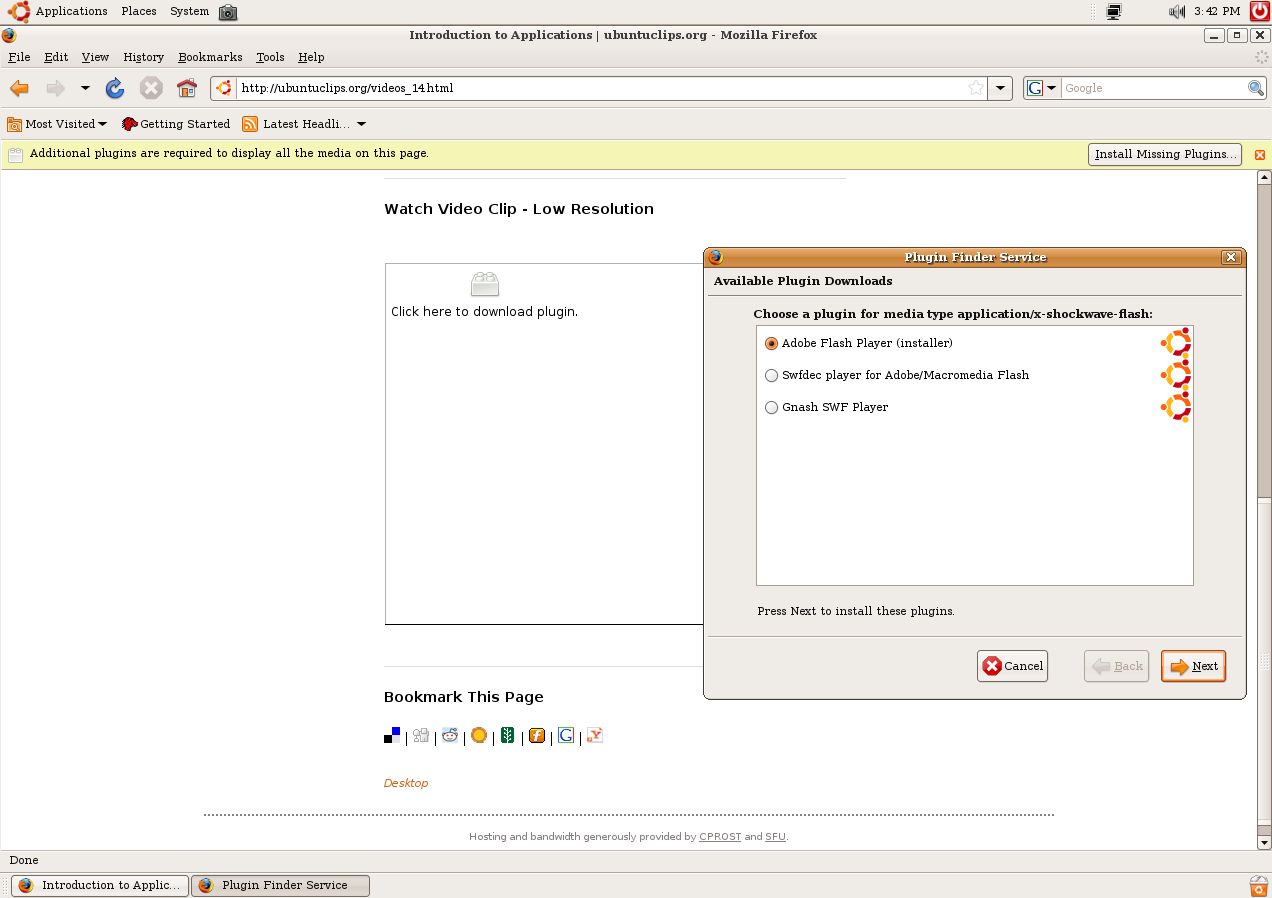
Task: Click the greyed-out Forward arrow
Action: (x=56, y=88)
